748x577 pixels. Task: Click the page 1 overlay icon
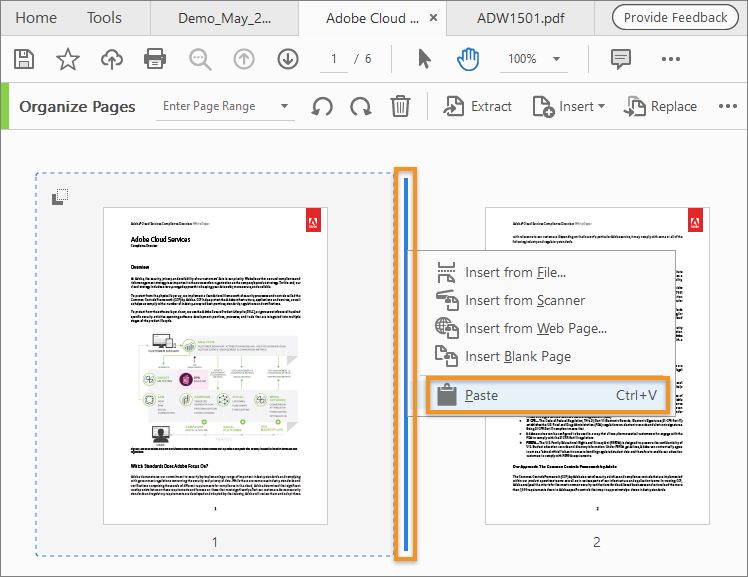tap(60, 196)
